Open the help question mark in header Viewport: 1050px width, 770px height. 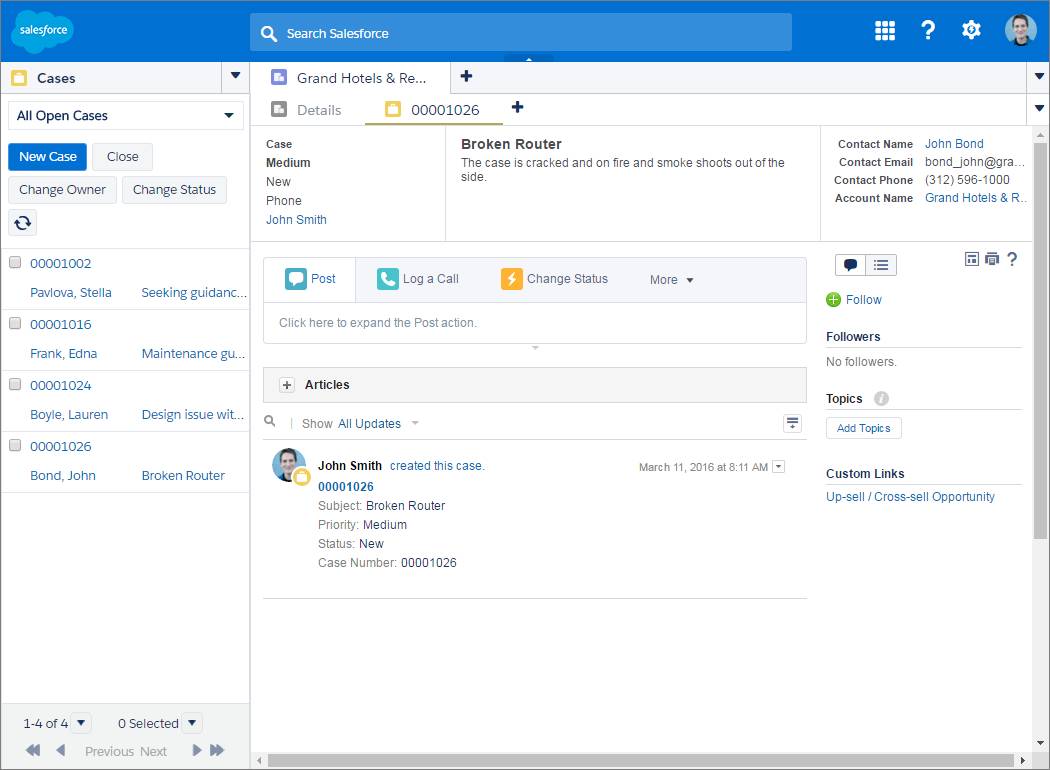pyautogui.click(x=927, y=30)
